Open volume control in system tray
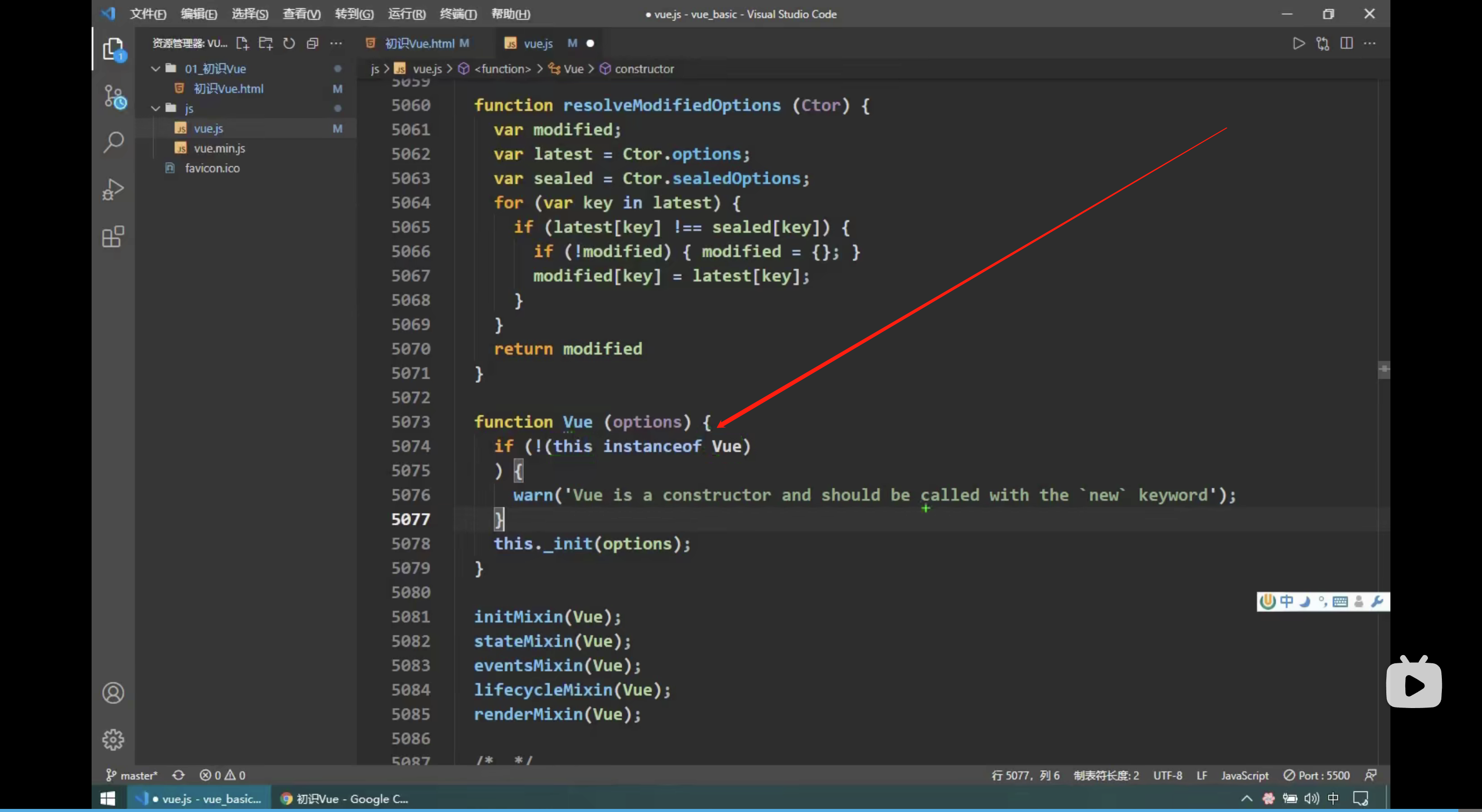The width and height of the screenshot is (1482, 812). coord(1311,798)
